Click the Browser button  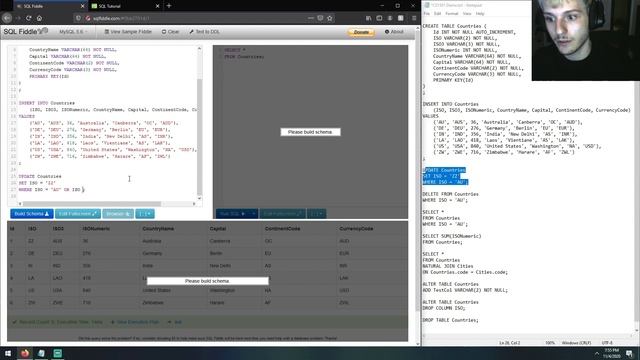click(x=118, y=214)
